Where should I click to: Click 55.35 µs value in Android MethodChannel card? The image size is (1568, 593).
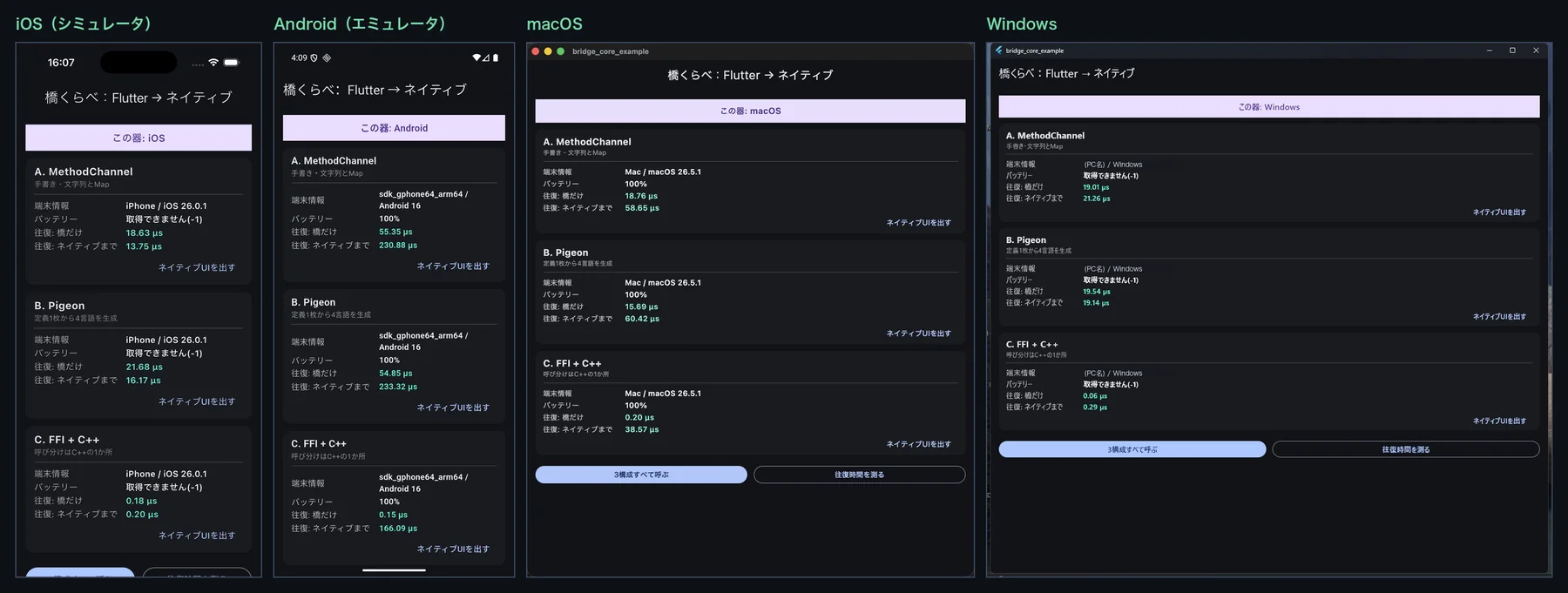(x=395, y=232)
